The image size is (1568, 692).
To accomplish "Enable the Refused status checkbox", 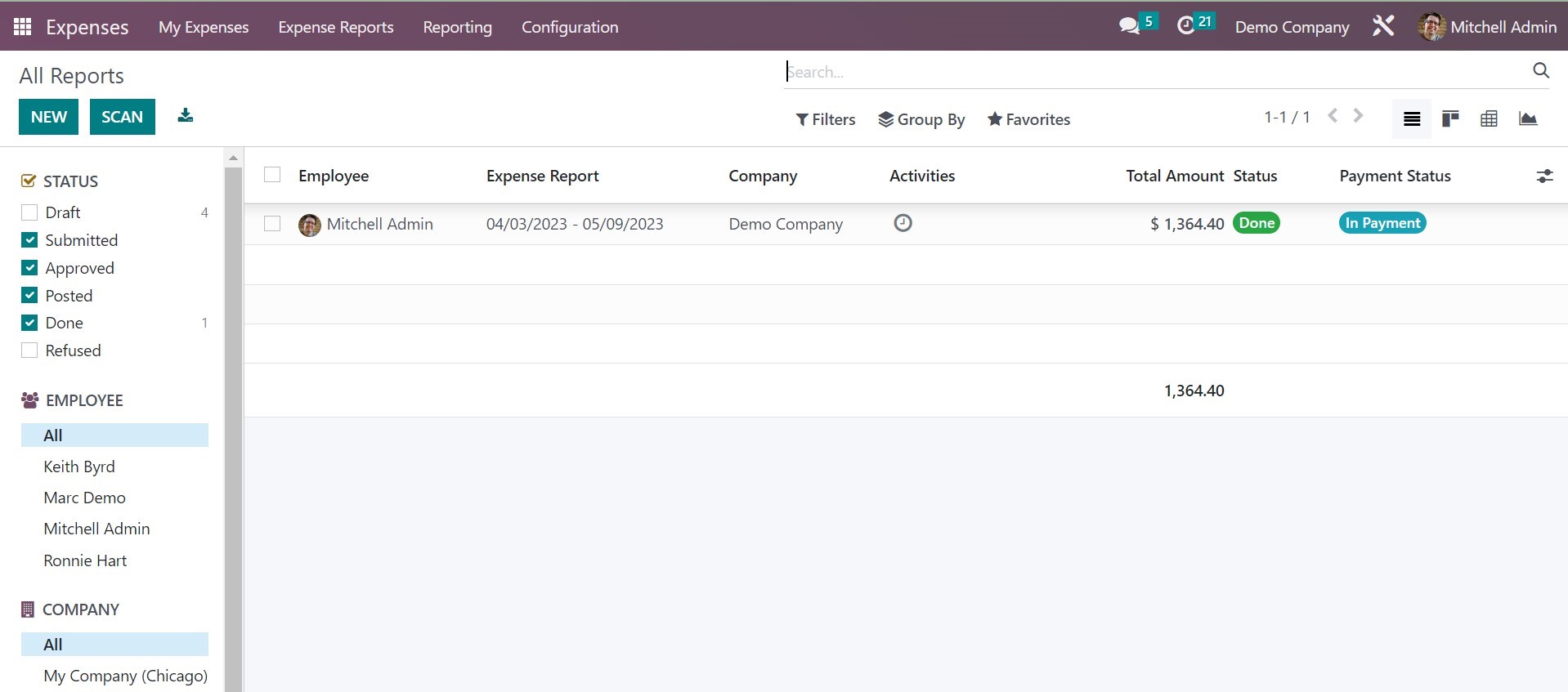I will tap(29, 350).
